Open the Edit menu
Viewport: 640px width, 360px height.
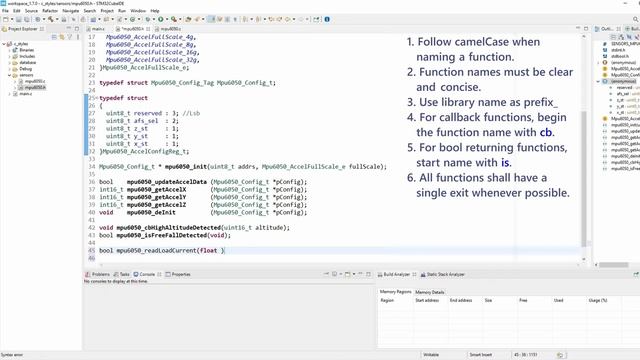pyautogui.click(x=17, y=11)
